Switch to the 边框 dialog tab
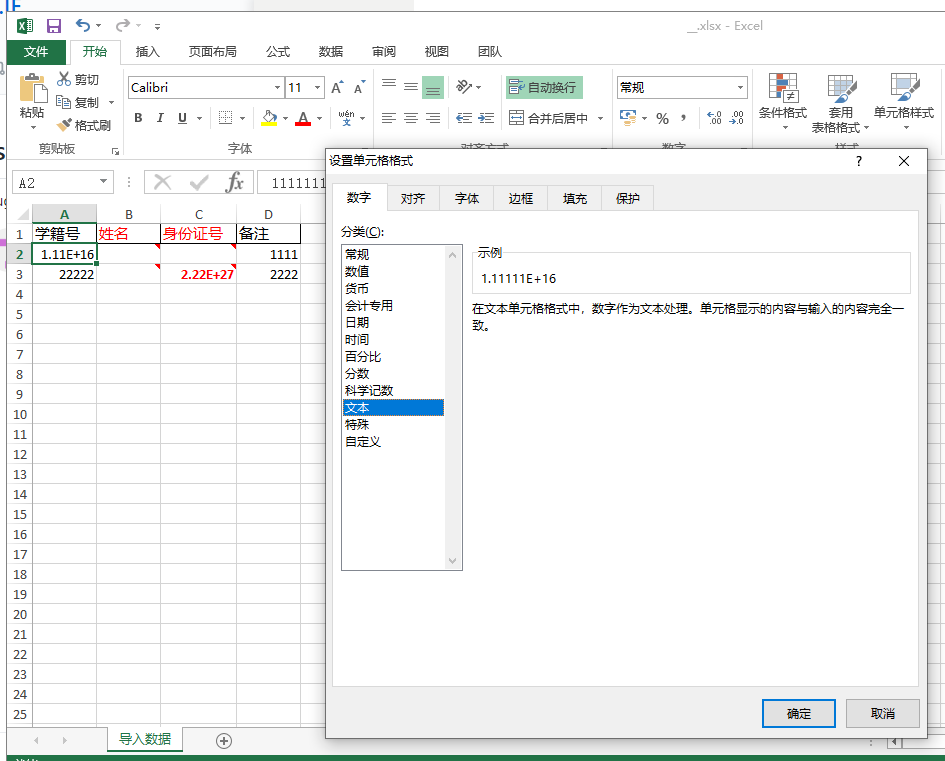The width and height of the screenshot is (945, 761). [521, 198]
